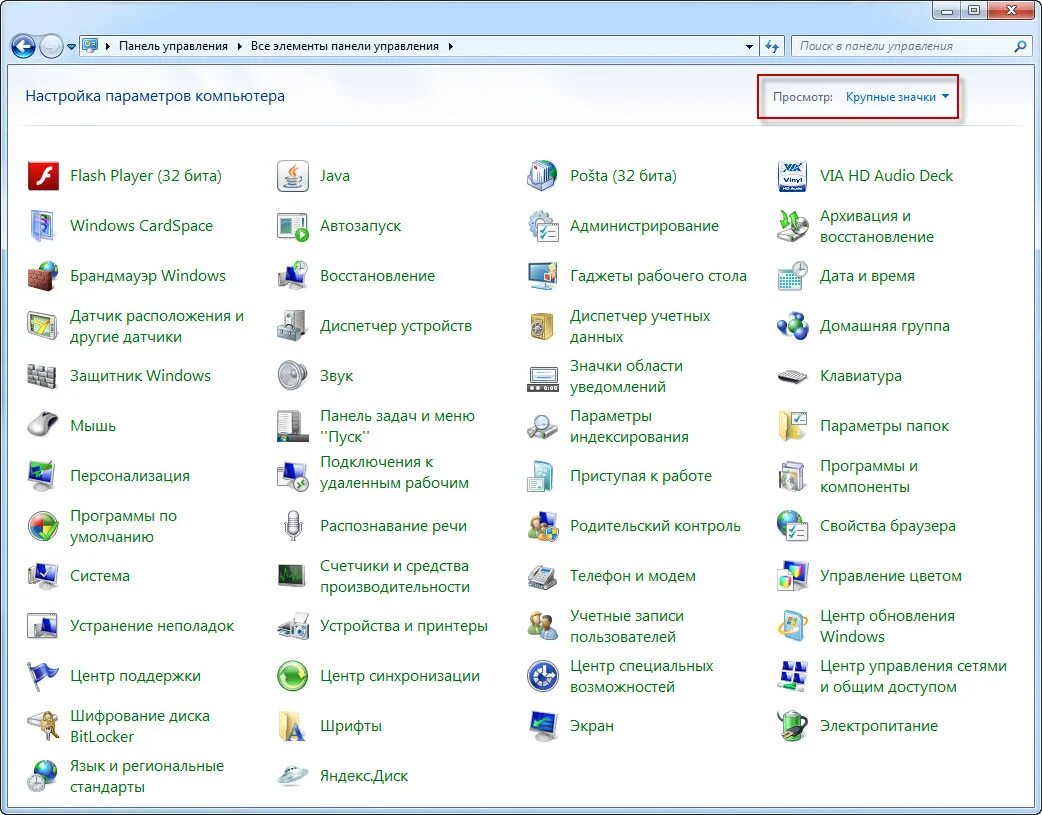Open the Домашняя группа spheres icon

pos(792,326)
